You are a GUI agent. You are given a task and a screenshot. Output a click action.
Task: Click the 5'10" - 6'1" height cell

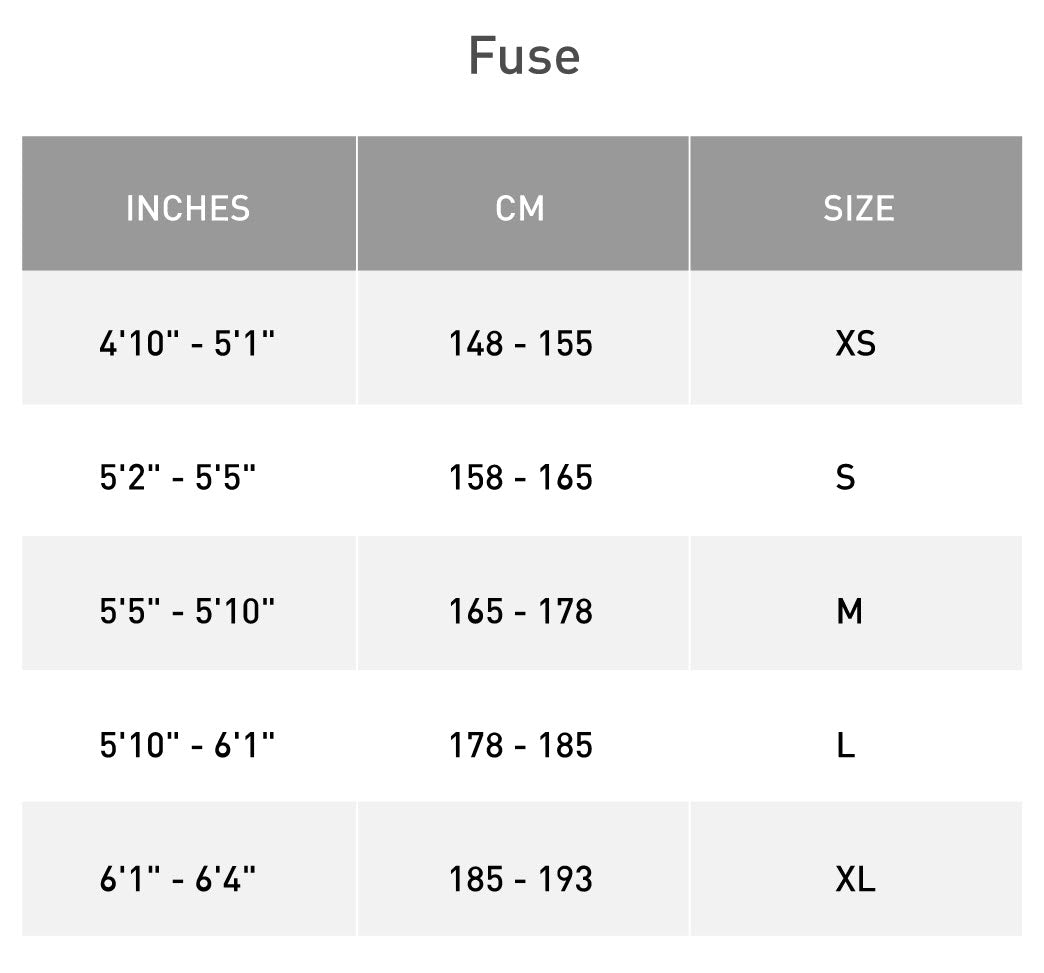pos(187,745)
